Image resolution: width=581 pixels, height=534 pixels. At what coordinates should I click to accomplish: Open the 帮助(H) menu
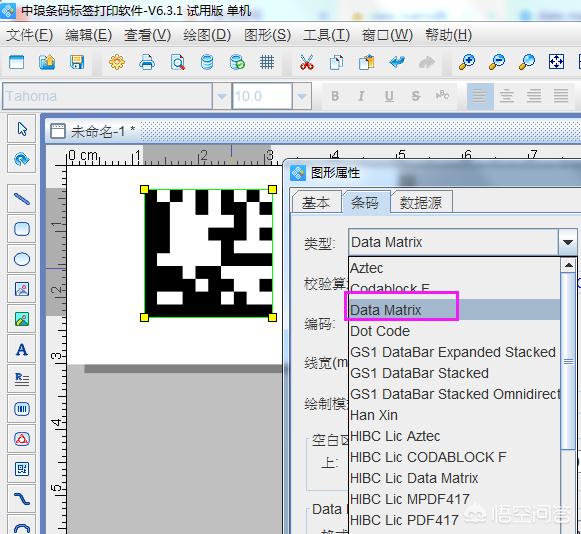[x=448, y=35]
